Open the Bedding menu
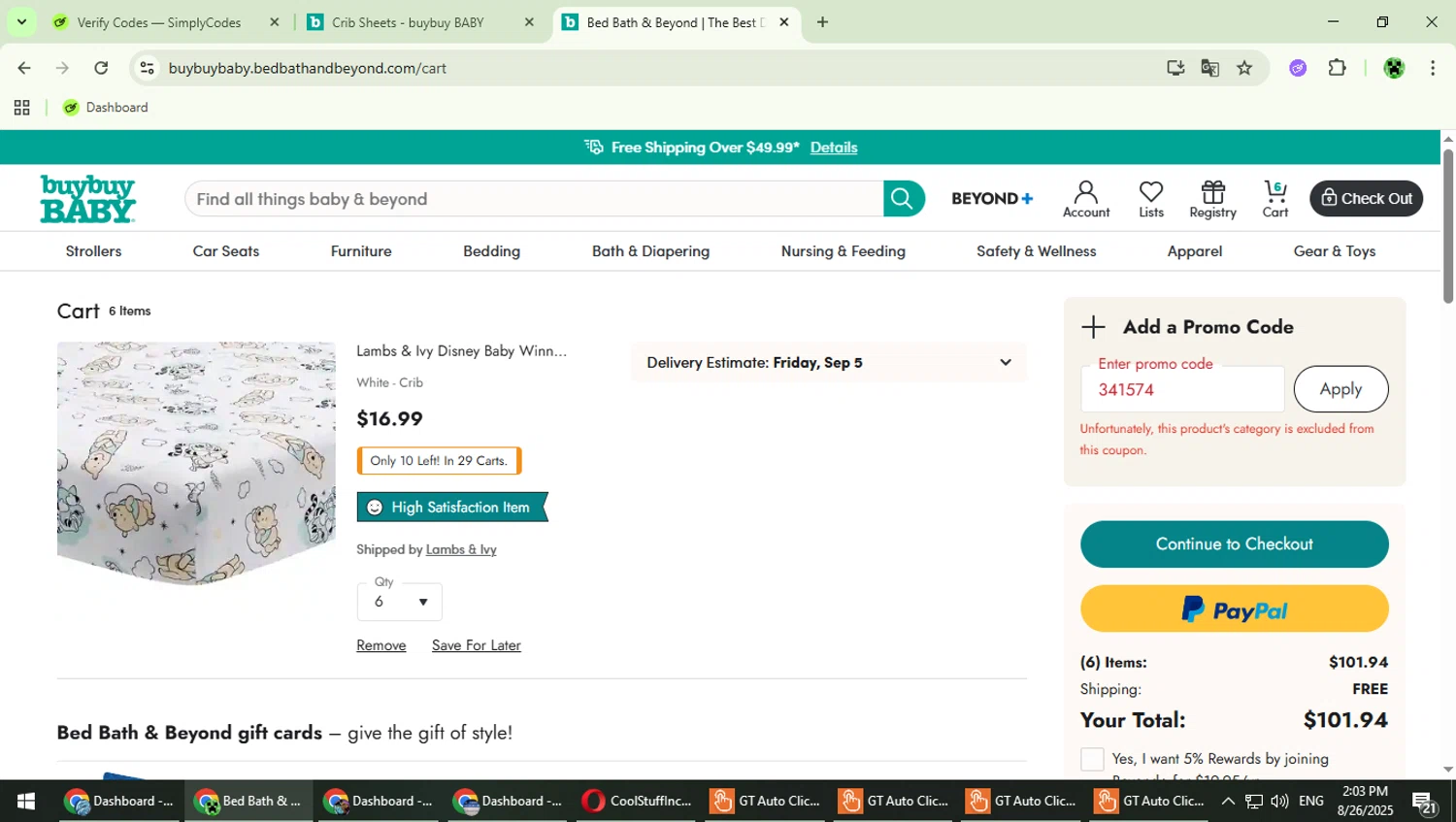1456x822 pixels. [491, 251]
